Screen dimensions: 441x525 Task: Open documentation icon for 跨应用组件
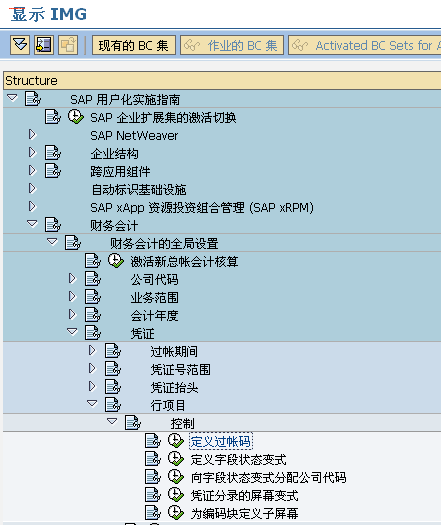(x=53, y=171)
